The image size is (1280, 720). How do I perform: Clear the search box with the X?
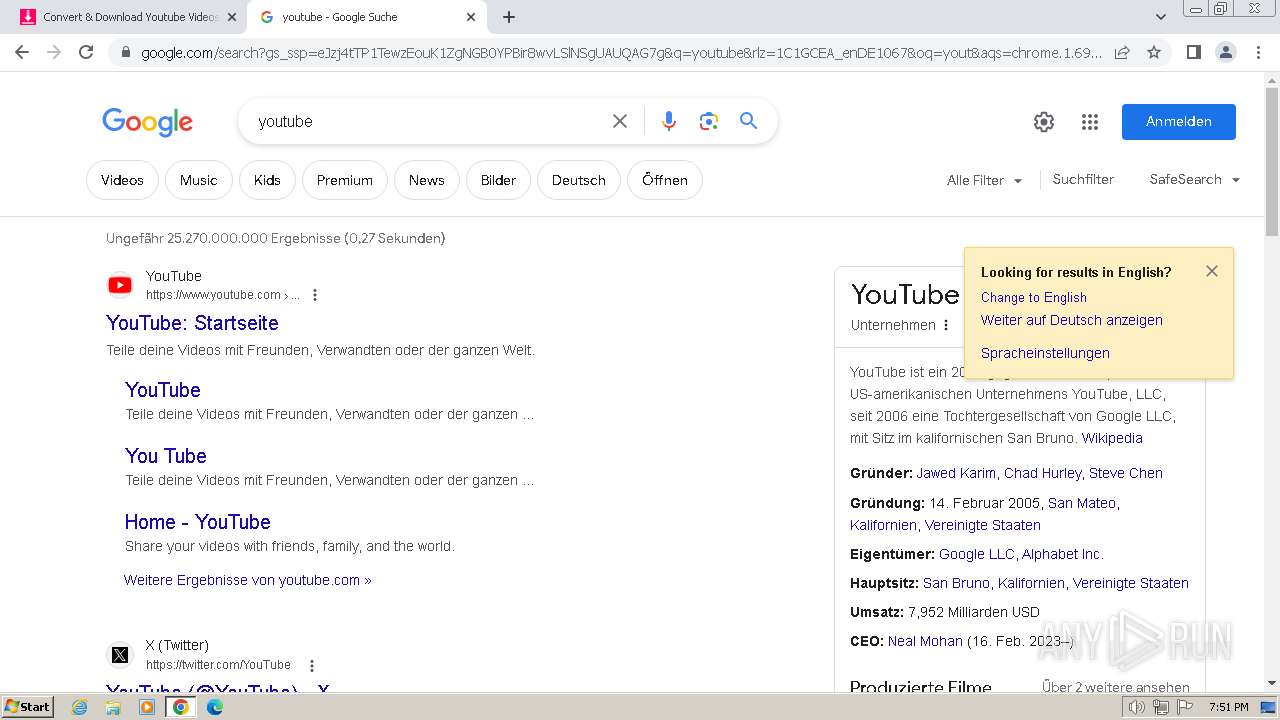click(620, 121)
